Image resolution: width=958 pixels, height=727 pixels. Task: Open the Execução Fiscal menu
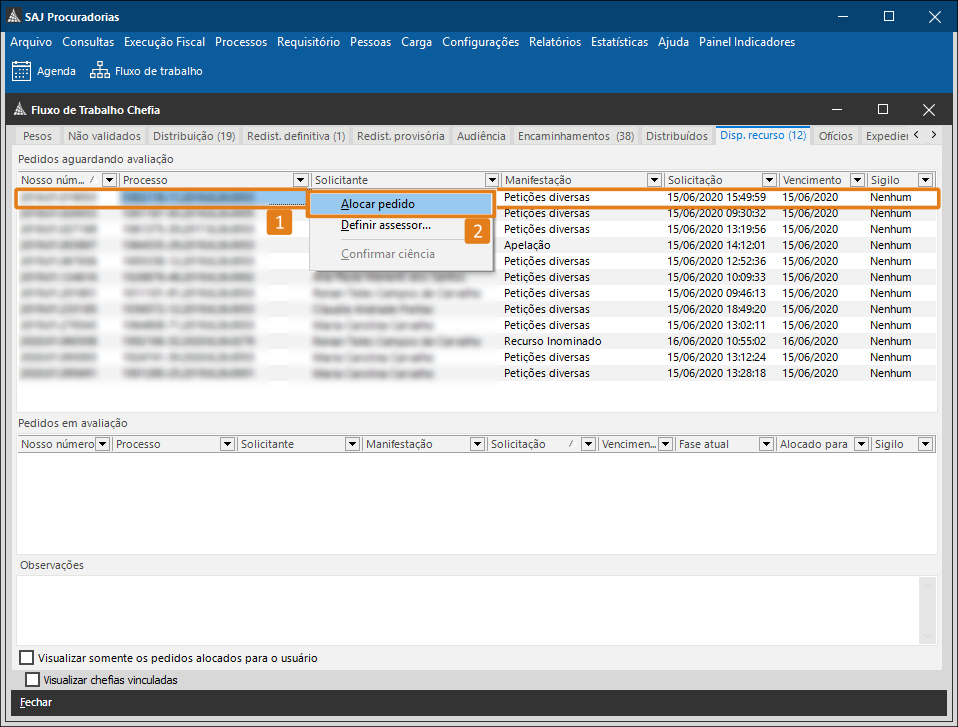(x=164, y=42)
